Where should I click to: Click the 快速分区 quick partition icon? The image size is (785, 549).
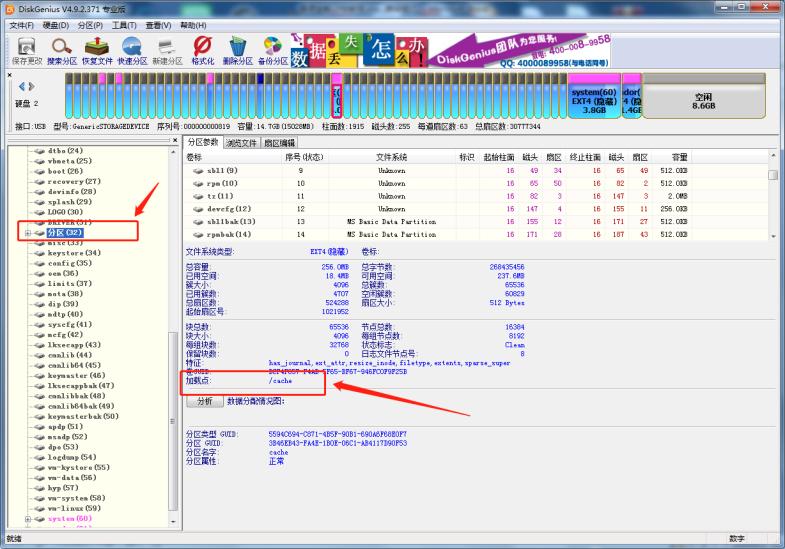(x=132, y=50)
